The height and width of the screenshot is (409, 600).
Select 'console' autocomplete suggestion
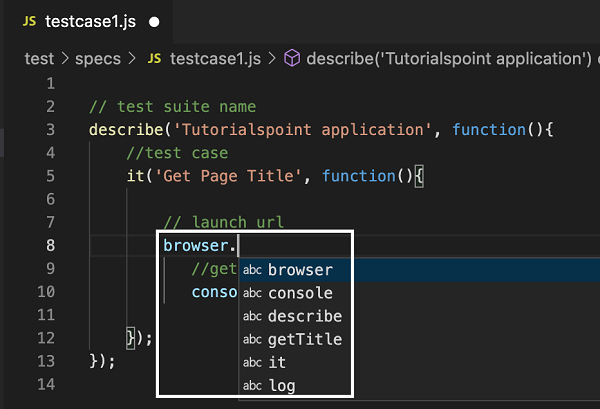(x=300, y=293)
